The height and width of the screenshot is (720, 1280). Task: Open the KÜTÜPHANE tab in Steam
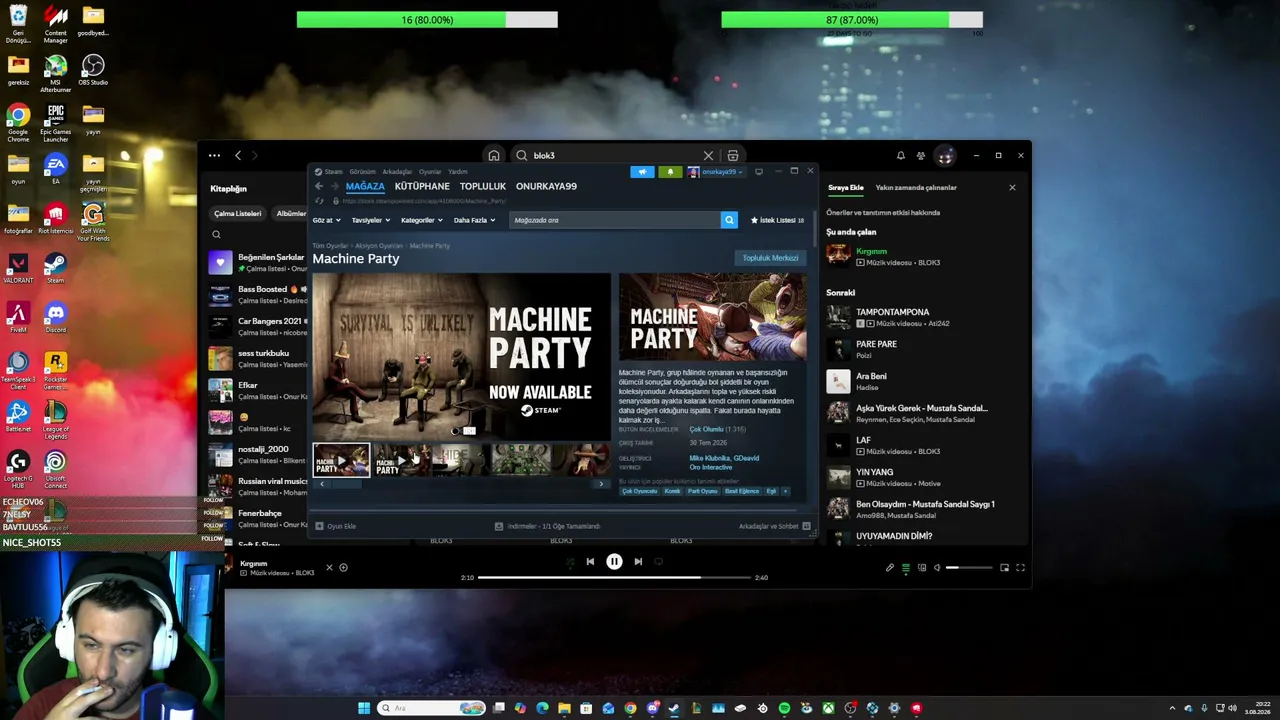[422, 186]
